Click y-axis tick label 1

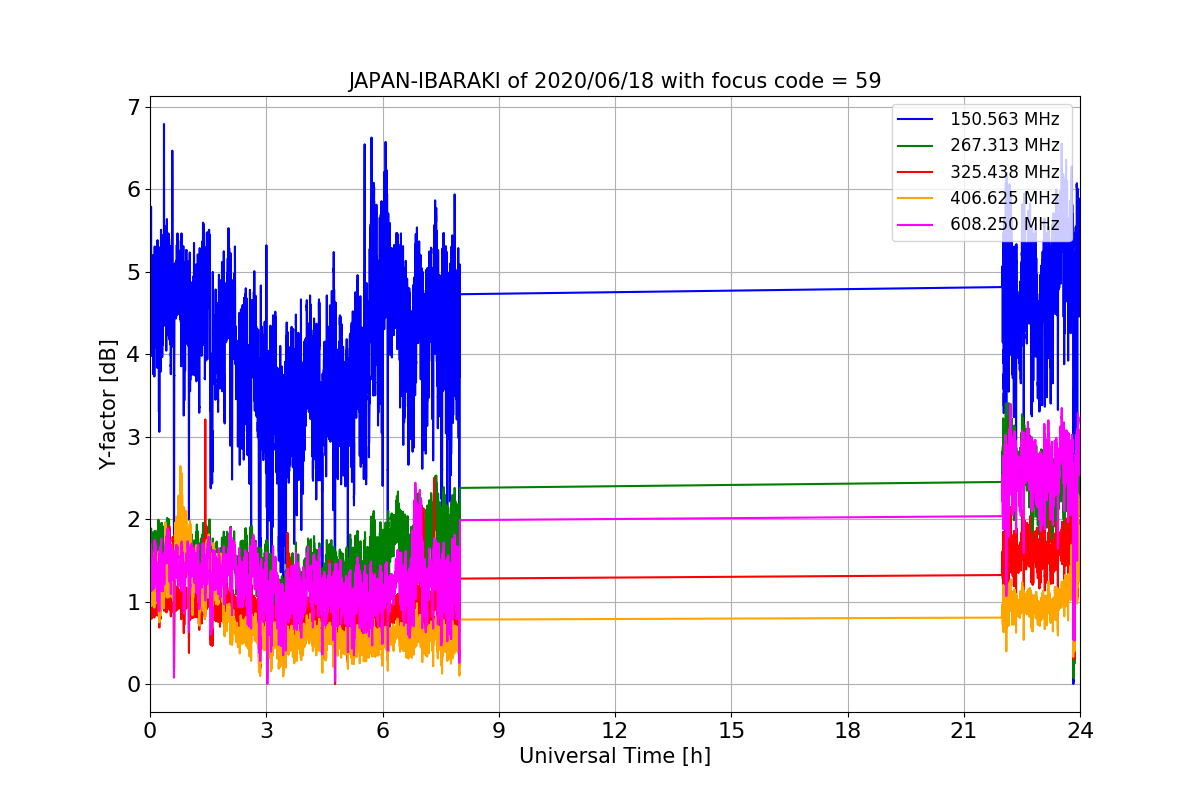click(134, 602)
